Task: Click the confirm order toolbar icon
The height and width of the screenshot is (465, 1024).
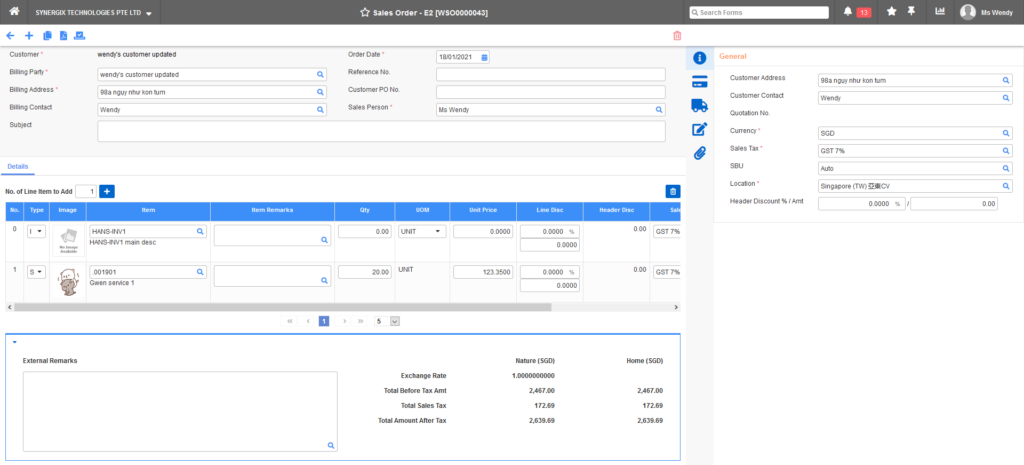Action: (80, 36)
